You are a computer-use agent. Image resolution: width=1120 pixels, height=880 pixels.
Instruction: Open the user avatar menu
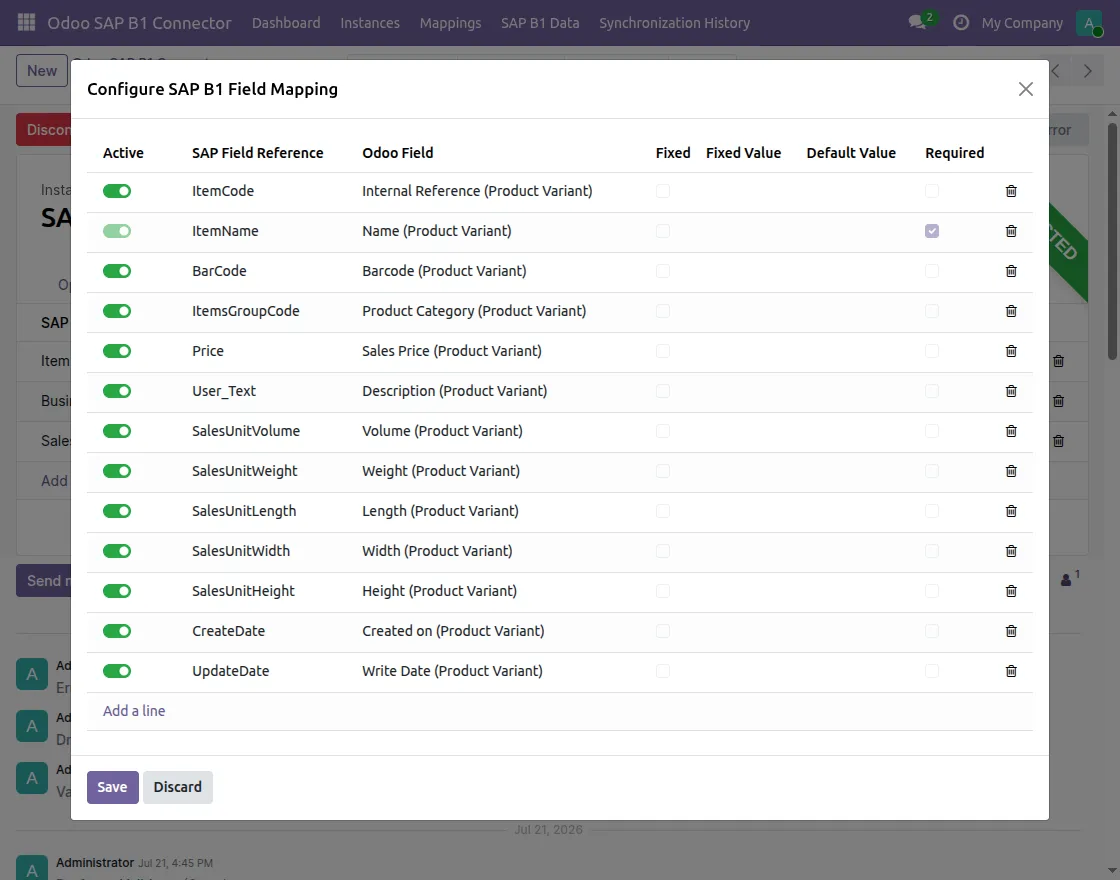tap(1089, 23)
